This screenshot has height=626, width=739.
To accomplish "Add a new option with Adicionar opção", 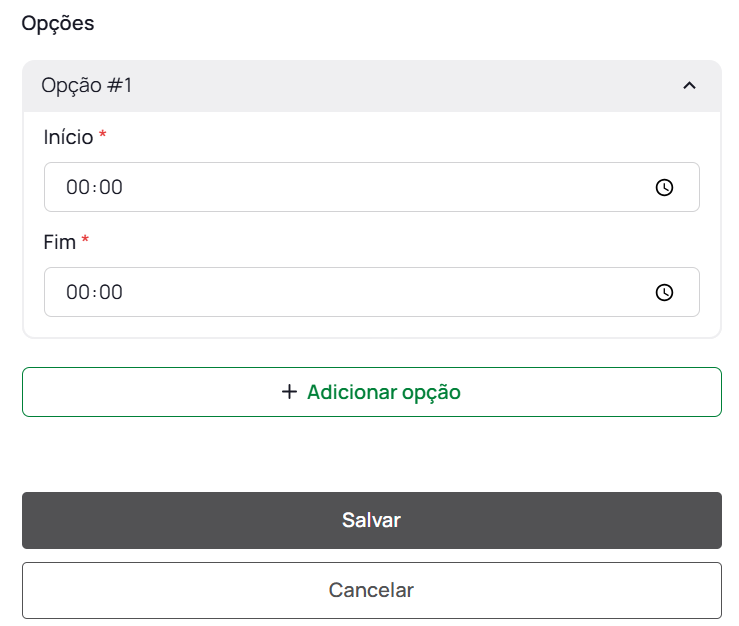I will [x=383, y=392].
